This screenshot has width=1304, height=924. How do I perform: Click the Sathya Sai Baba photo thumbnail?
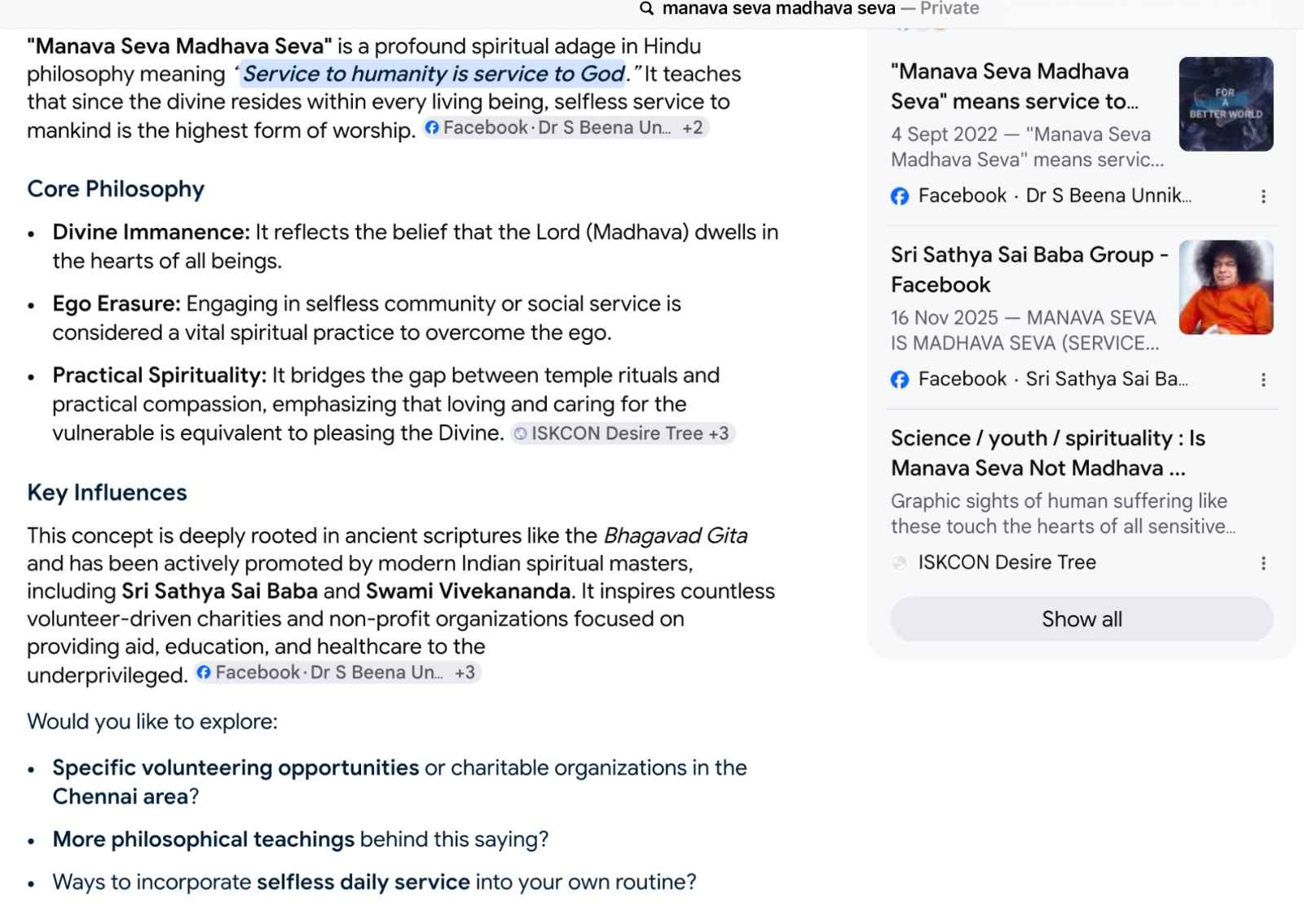1226,288
